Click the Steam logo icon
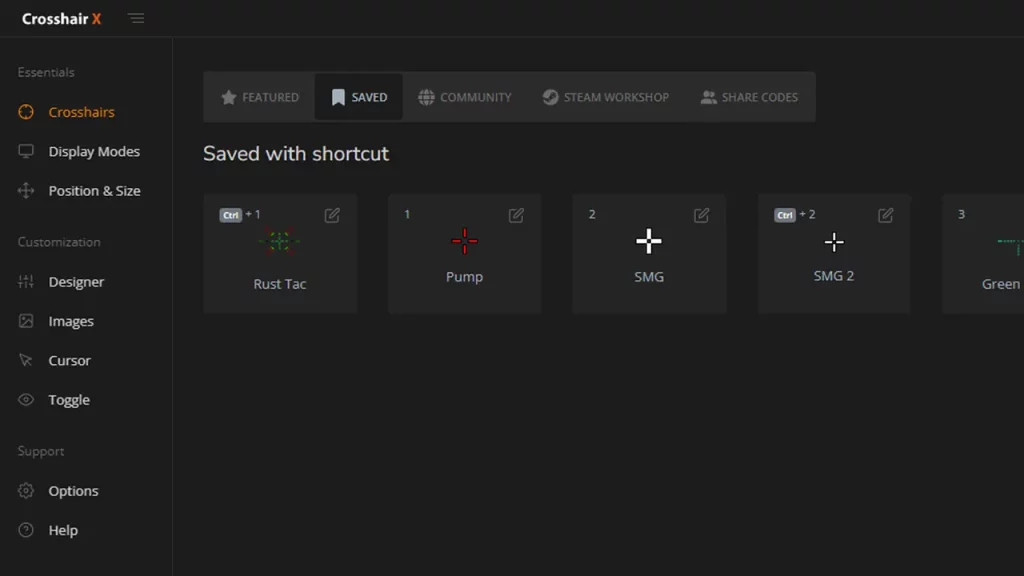Image resolution: width=1024 pixels, height=576 pixels. pos(551,97)
